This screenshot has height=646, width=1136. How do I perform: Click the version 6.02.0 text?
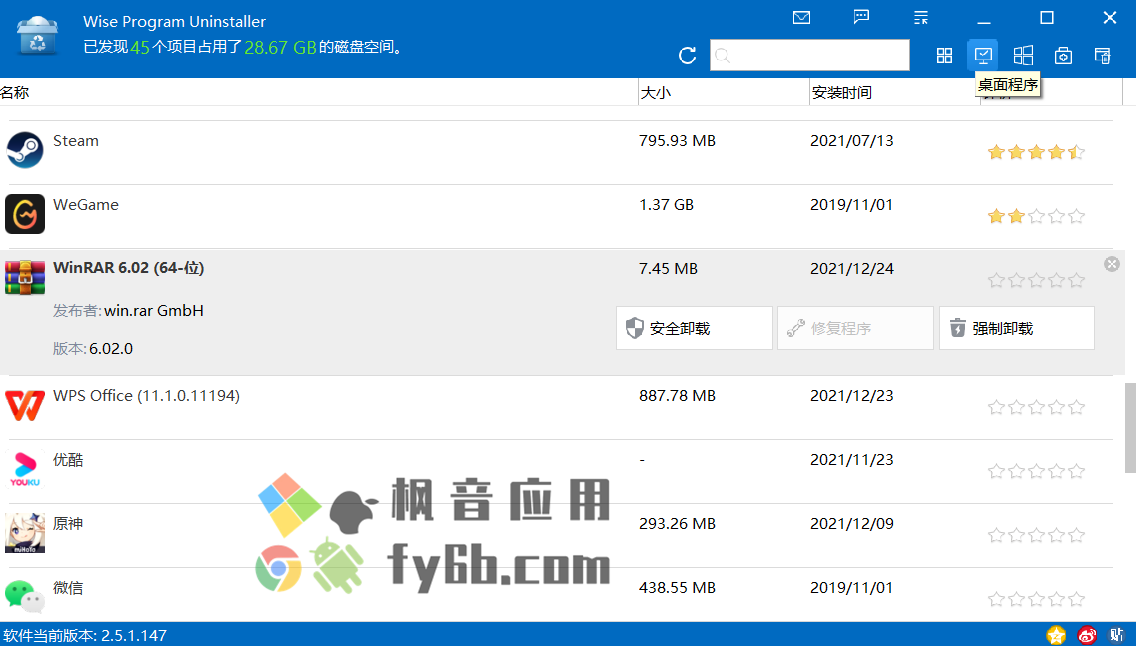[x=111, y=348]
